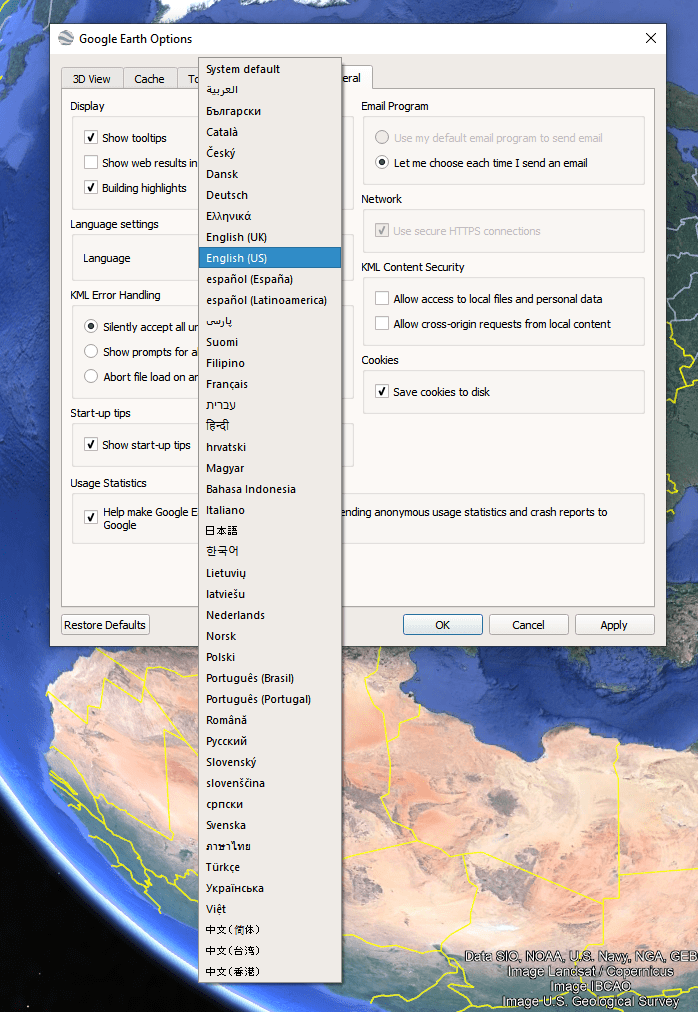Select slovenščina language option
The height and width of the screenshot is (1012, 698).
(270, 783)
